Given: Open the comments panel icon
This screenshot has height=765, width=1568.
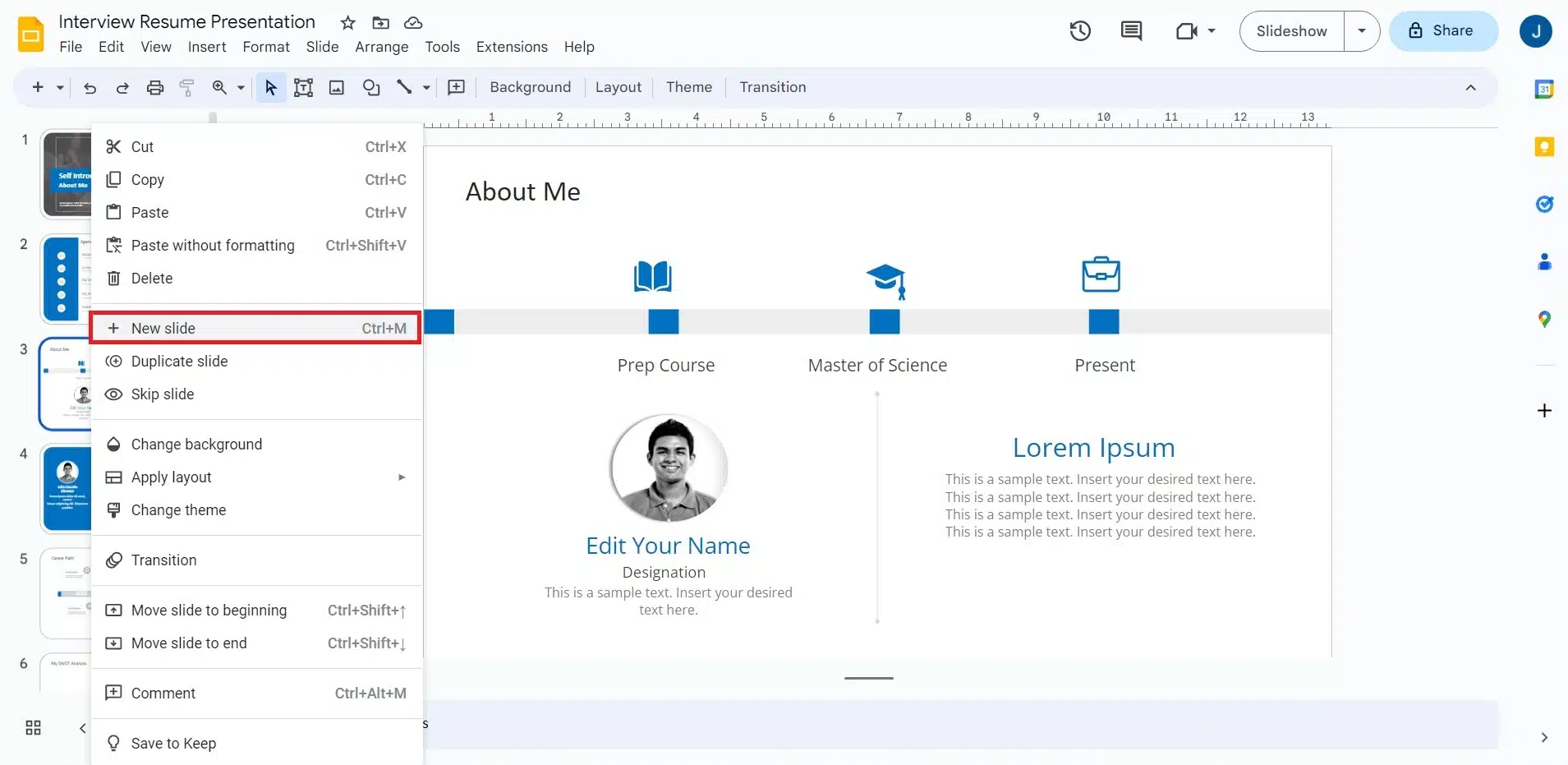Looking at the screenshot, I should (x=1131, y=31).
